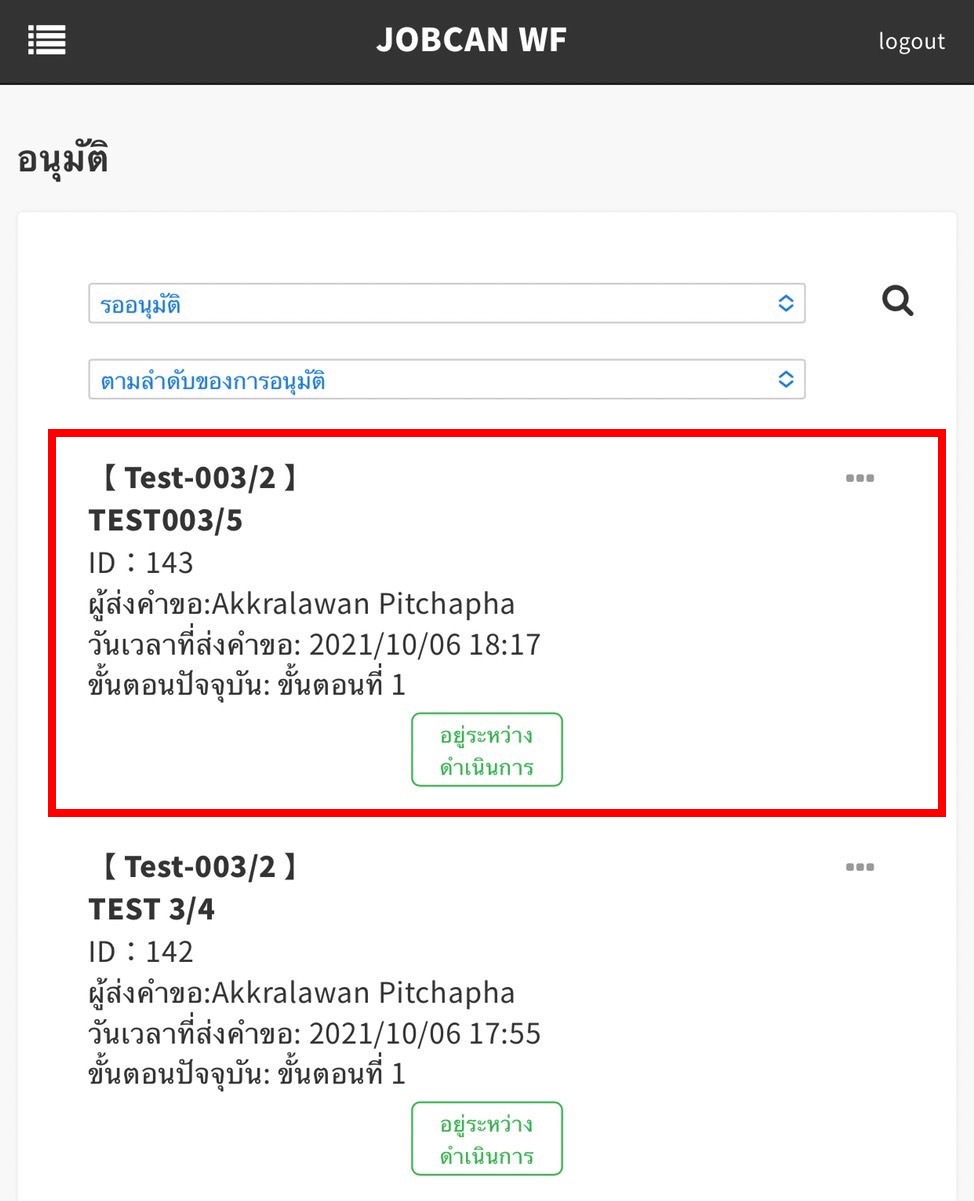The width and height of the screenshot is (974, 1201).
Task: Expand the ตามลำดับของการอนุมัติ sort dropdown
Action: point(446,380)
